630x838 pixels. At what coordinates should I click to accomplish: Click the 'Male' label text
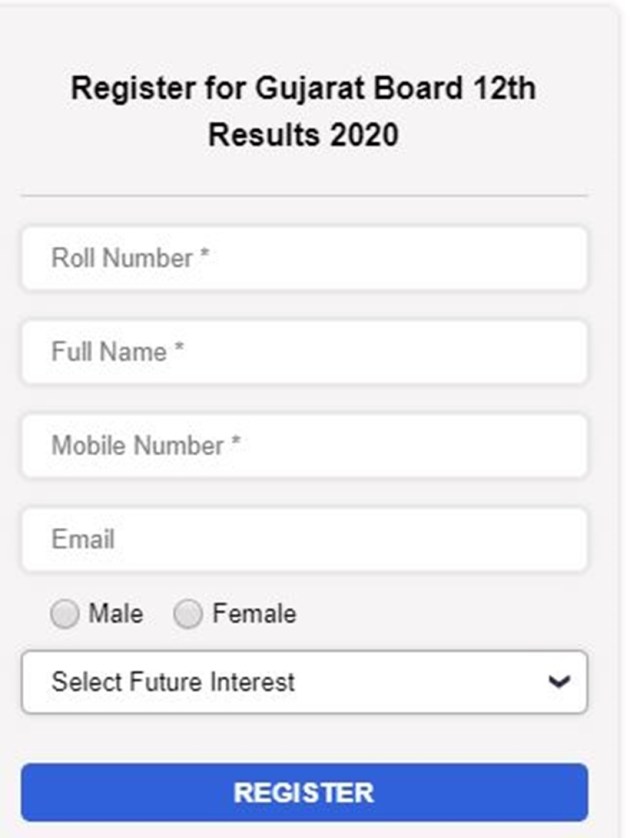pyautogui.click(x=116, y=613)
